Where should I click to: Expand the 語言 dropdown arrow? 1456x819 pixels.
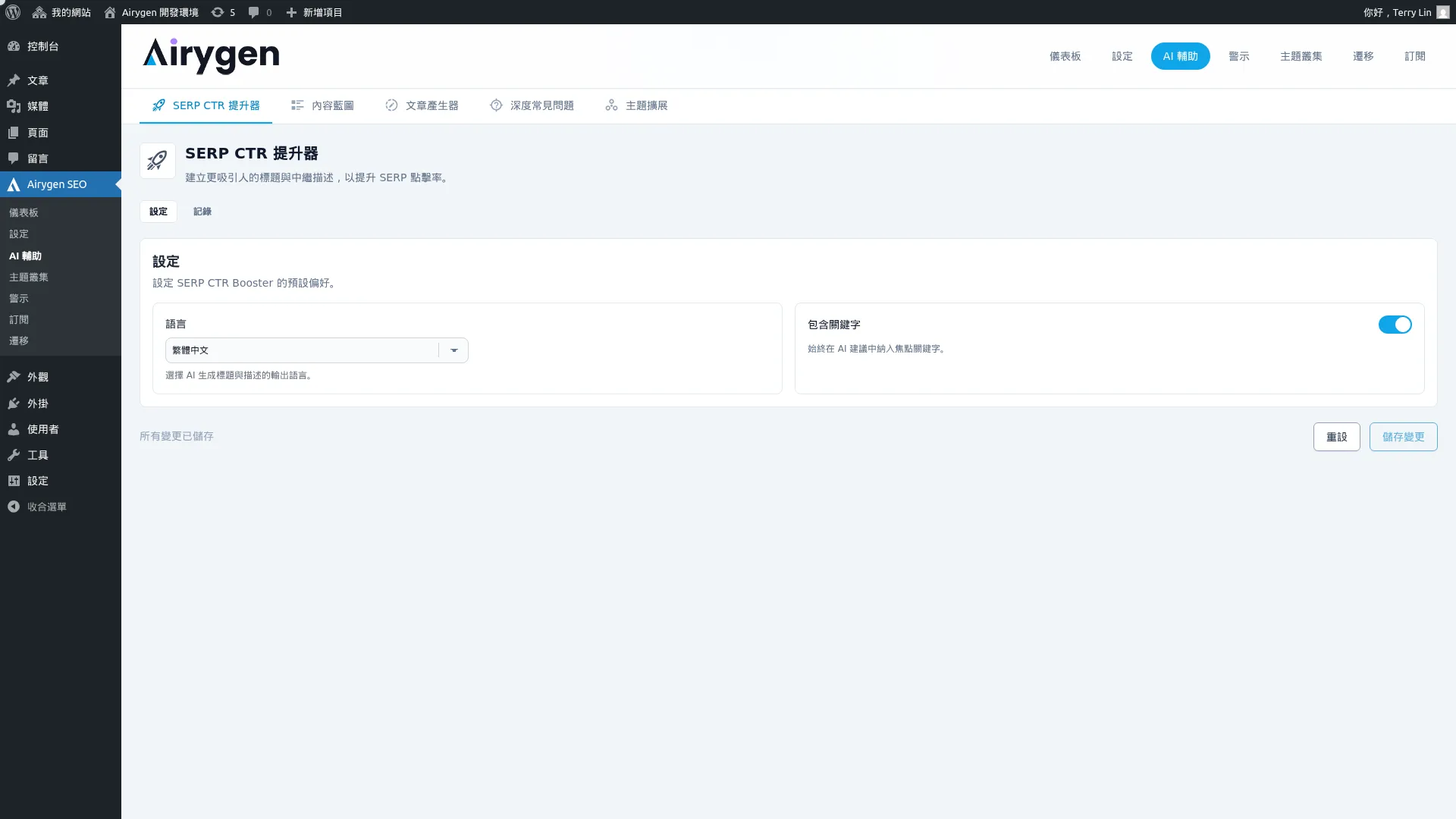(x=454, y=350)
